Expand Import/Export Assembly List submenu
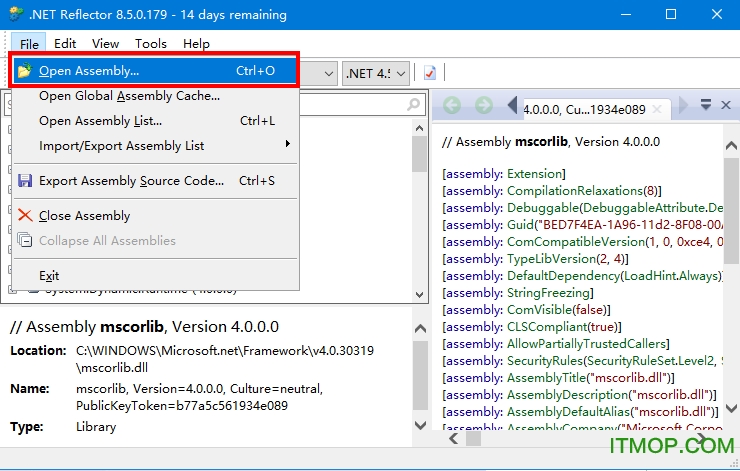The width and height of the screenshot is (740, 471). tap(155, 146)
